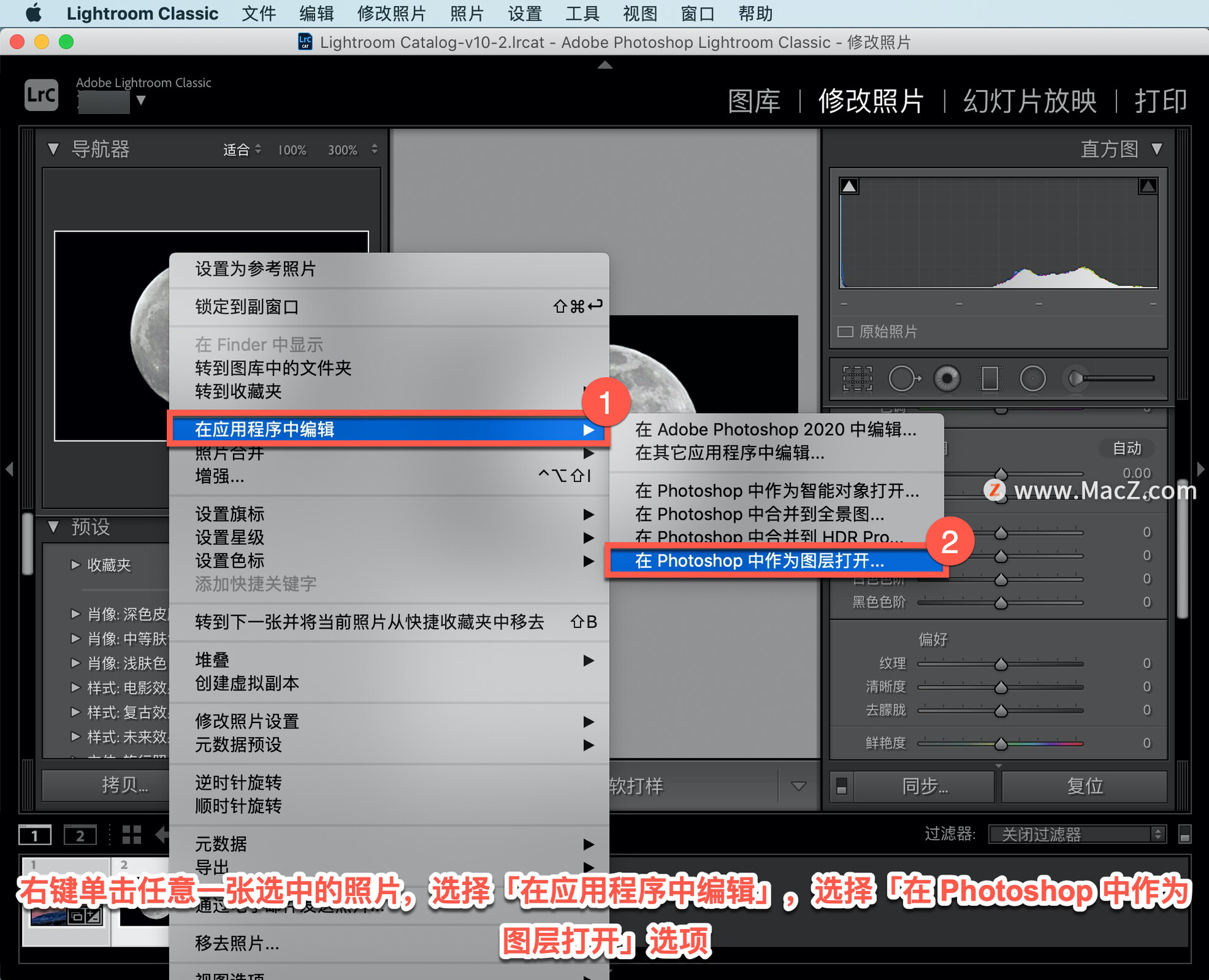This screenshot has width=1209, height=980.
Task: Collapse the 预设 panel triangle
Action: point(54,527)
